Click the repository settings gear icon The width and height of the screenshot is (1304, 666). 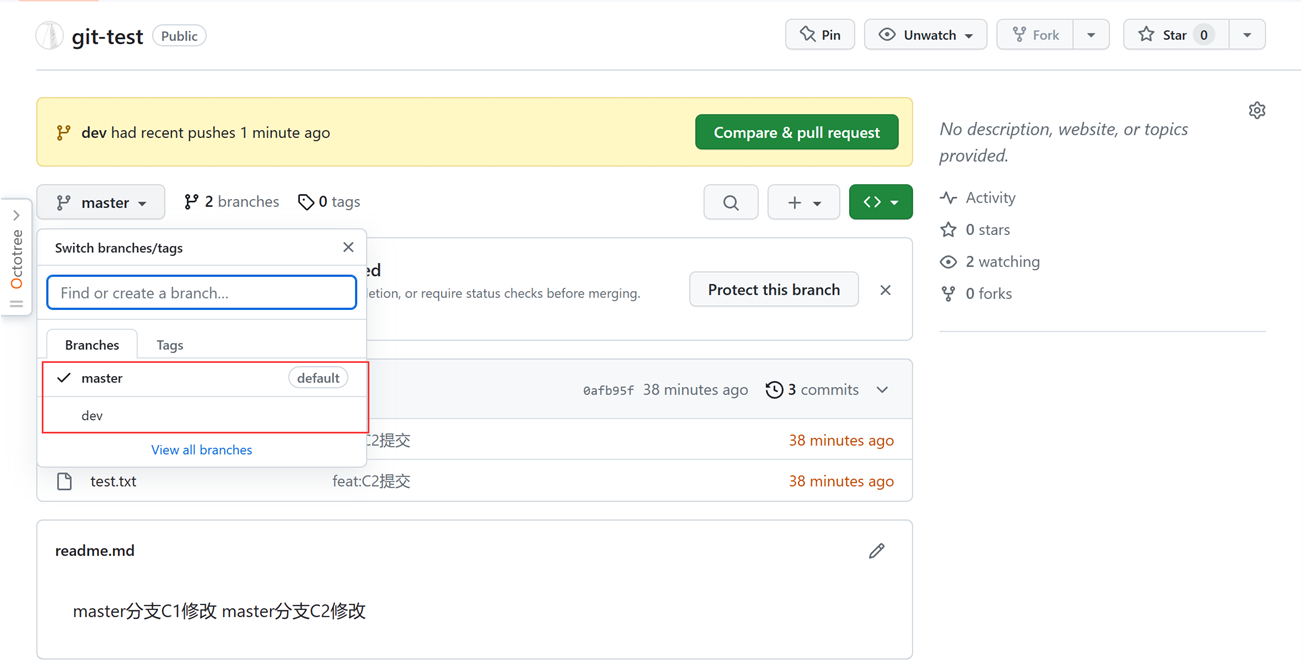coord(1257,110)
